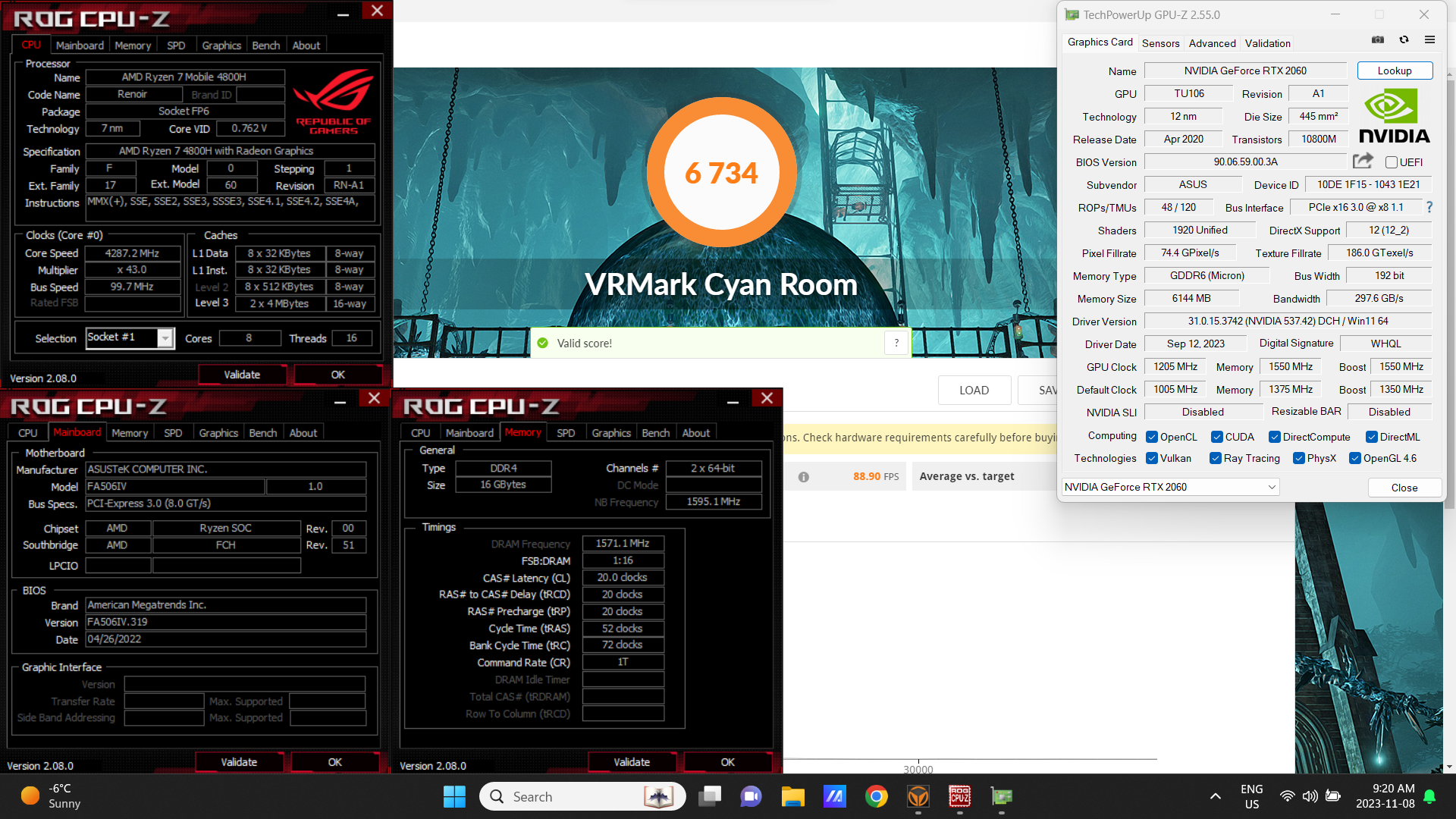Click the ENG US language indicator
Image resolution: width=1456 pixels, height=819 pixels.
[1252, 796]
